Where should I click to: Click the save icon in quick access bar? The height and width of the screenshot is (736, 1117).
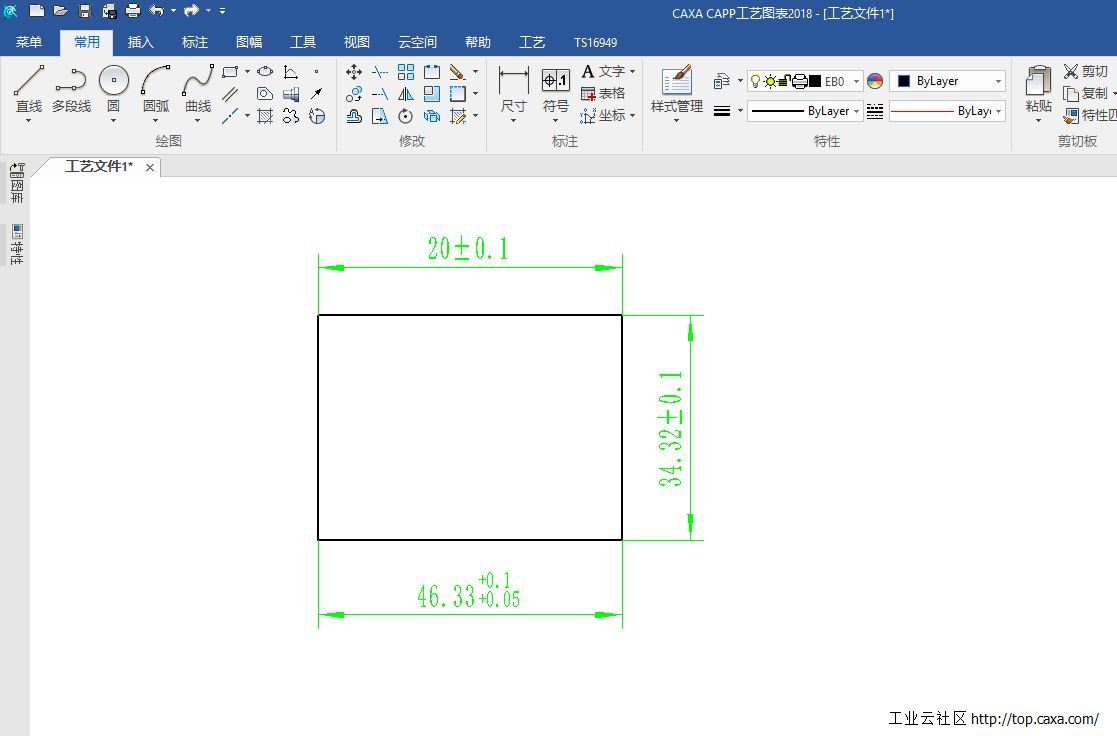pyautogui.click(x=85, y=11)
